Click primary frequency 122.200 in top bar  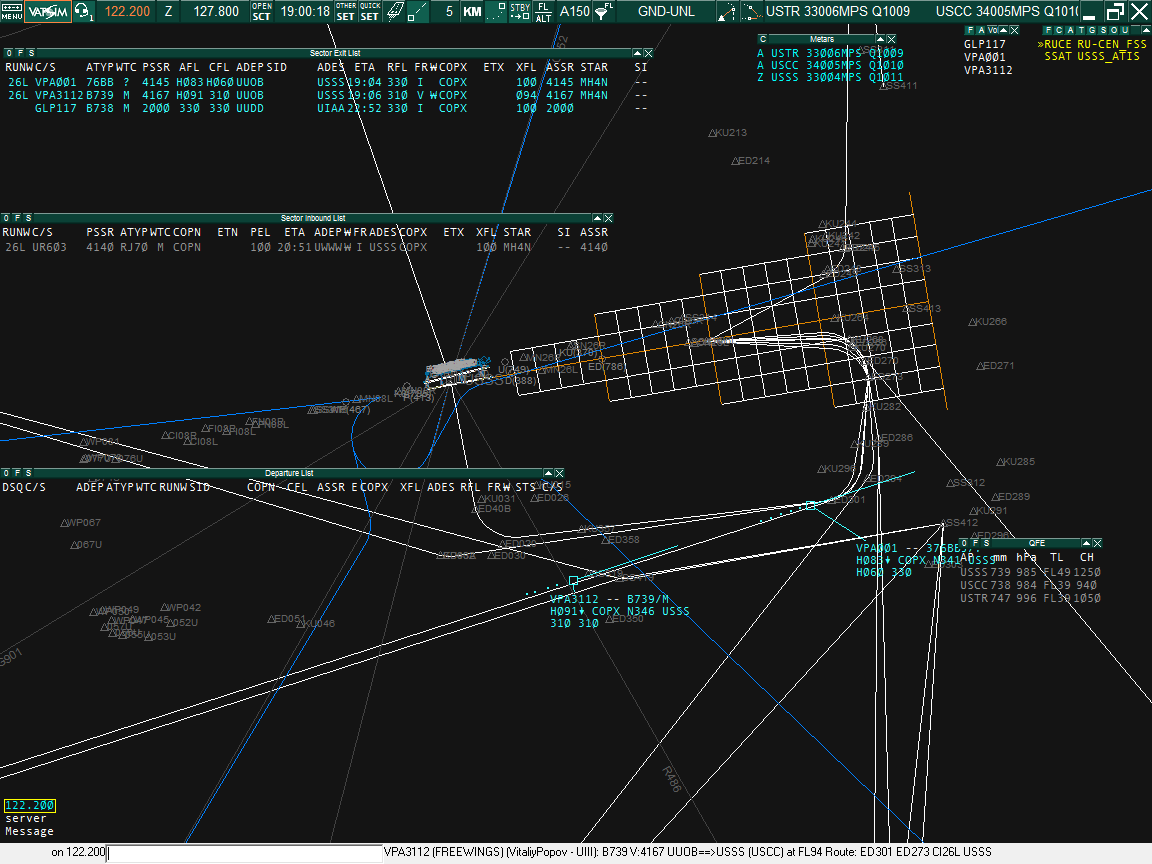[x=127, y=11]
